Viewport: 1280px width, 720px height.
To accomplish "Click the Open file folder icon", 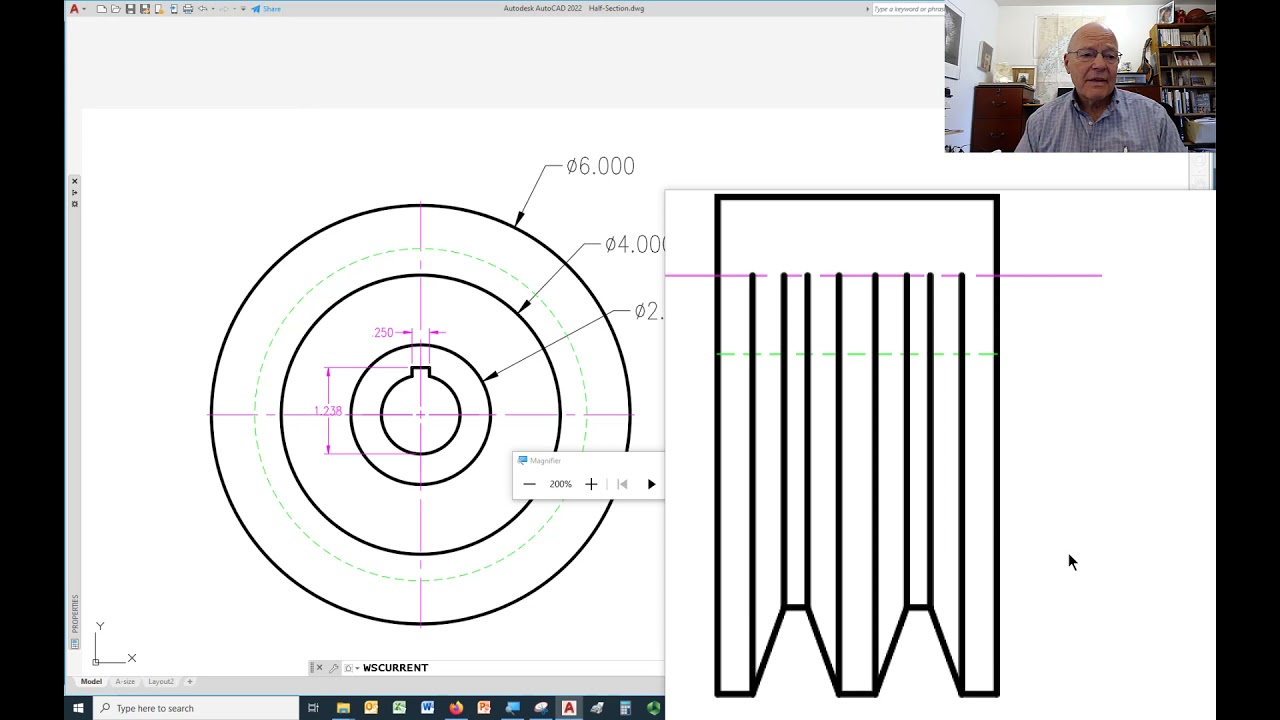I will coord(116,9).
